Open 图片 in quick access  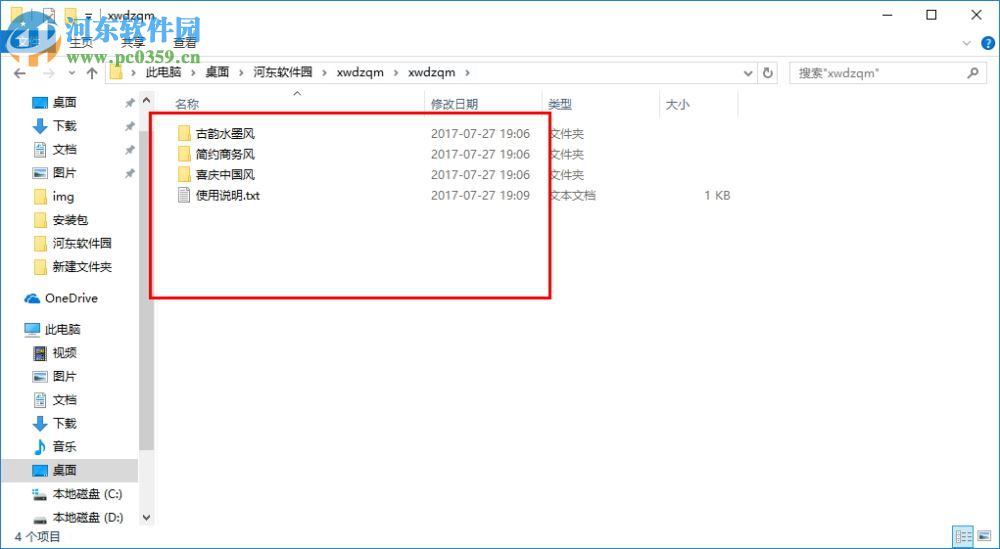coord(64,173)
